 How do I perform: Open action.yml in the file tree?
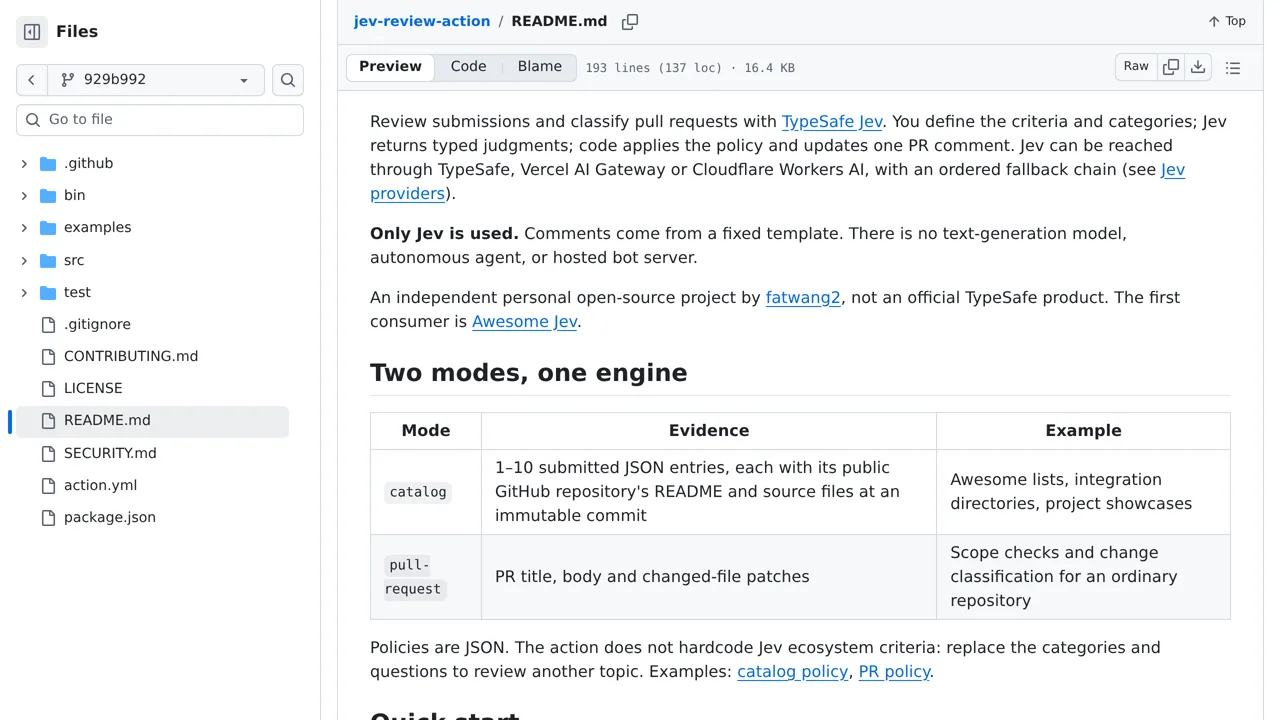click(100, 486)
